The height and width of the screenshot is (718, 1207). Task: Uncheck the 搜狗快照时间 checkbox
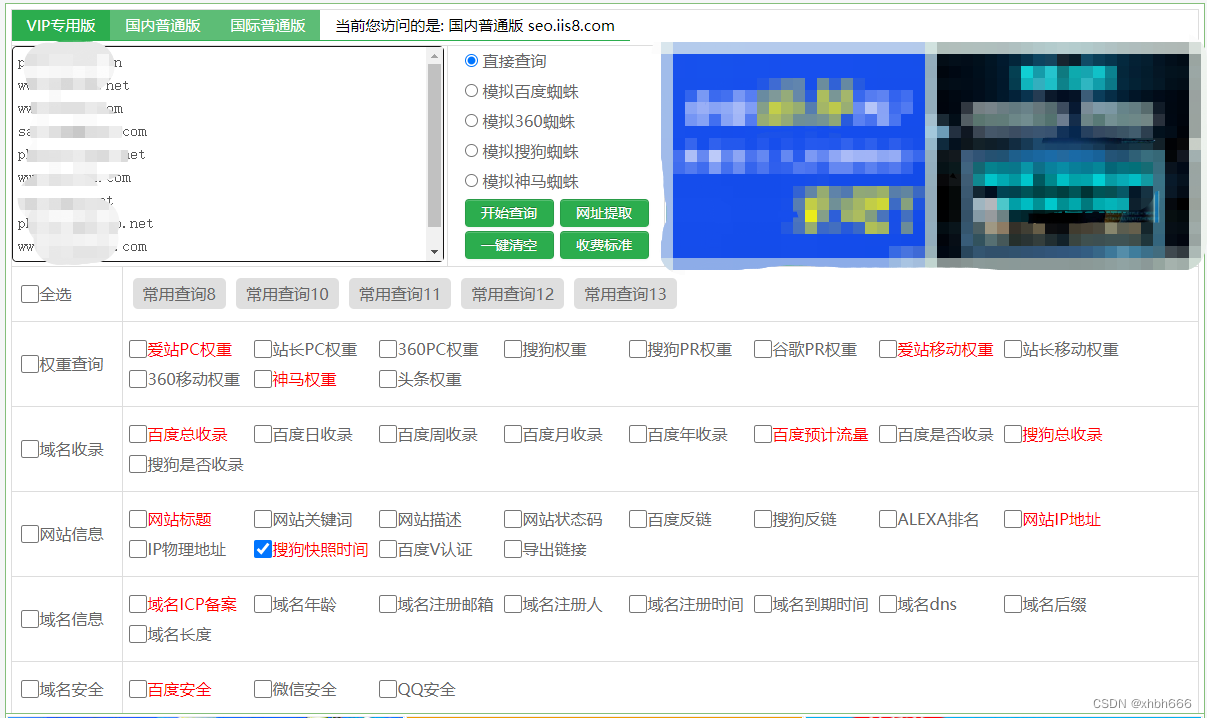[x=263, y=549]
